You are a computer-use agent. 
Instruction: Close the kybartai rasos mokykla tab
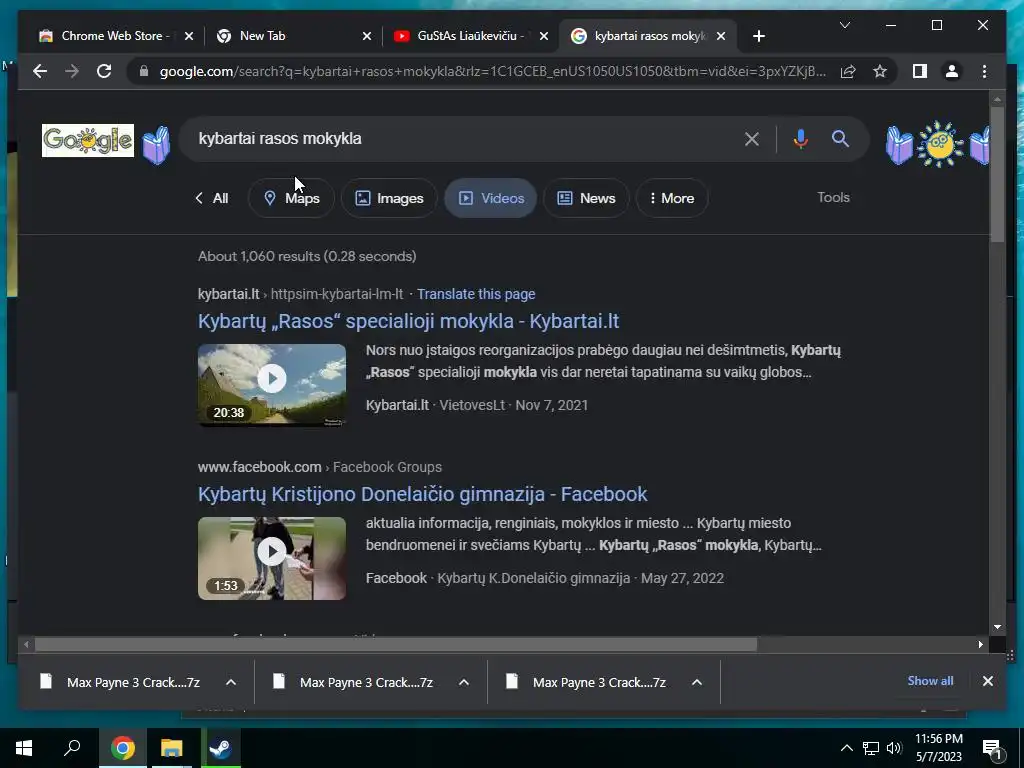721,36
